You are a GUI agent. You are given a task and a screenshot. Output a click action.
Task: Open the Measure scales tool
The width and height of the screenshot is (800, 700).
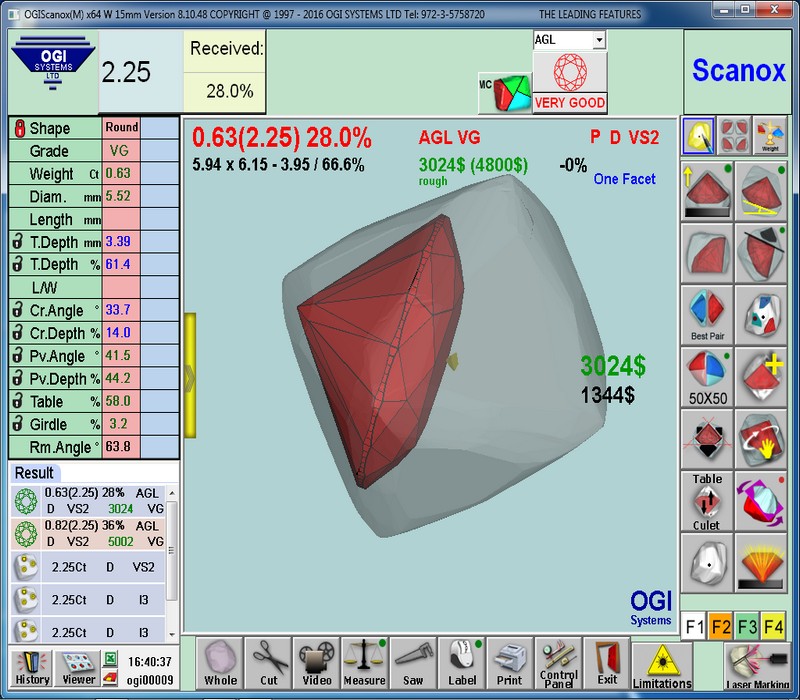point(364,662)
